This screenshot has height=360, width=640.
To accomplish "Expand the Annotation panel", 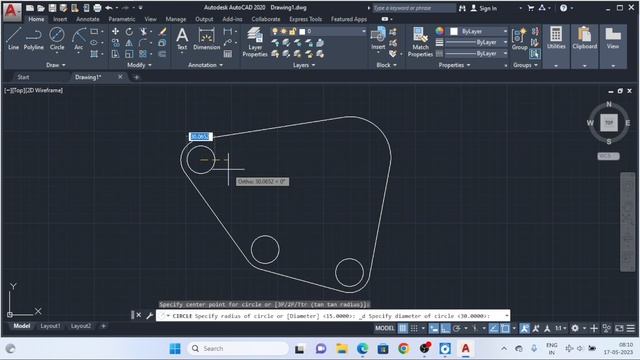I will tap(205, 65).
